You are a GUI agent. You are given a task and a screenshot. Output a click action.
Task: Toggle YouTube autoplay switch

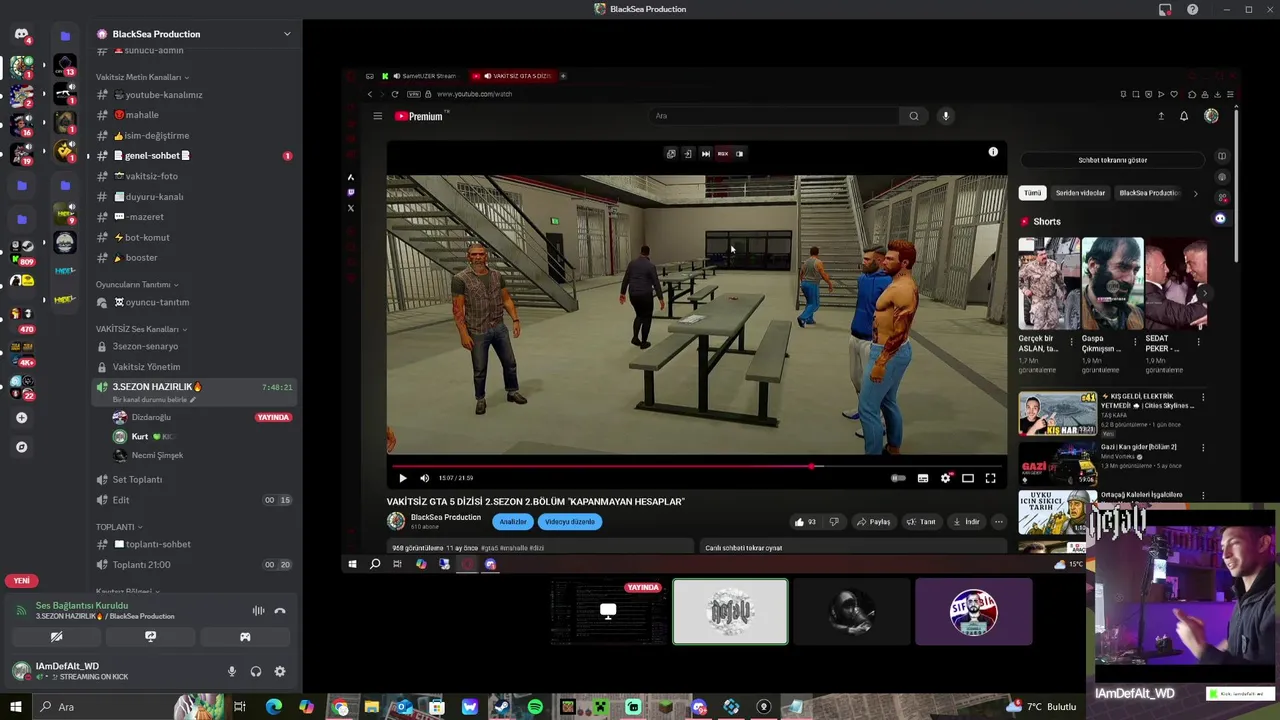[x=898, y=478]
